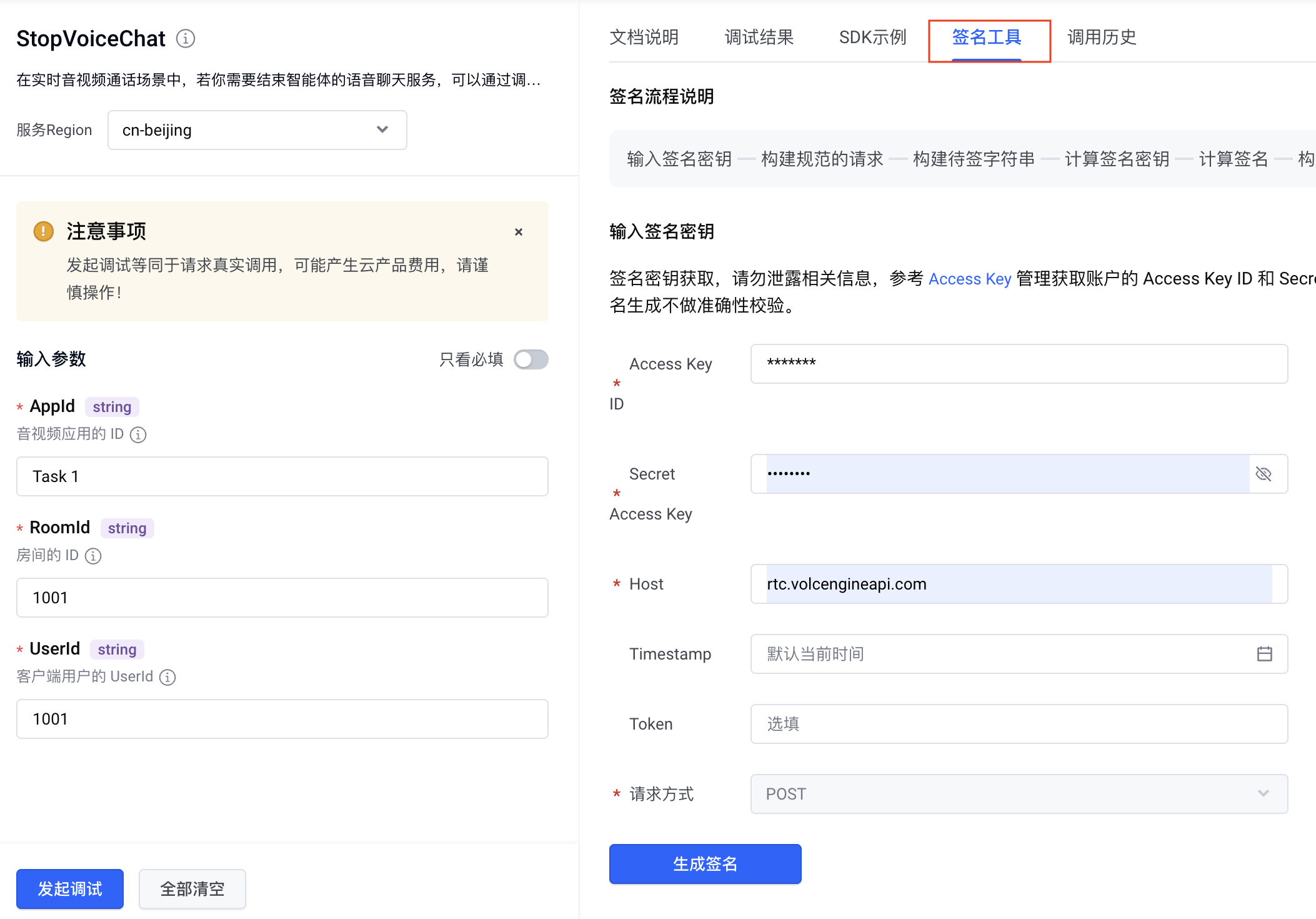Viewport: 1316px width, 919px height.
Task: Click the 全部清空 button
Action: 192,889
